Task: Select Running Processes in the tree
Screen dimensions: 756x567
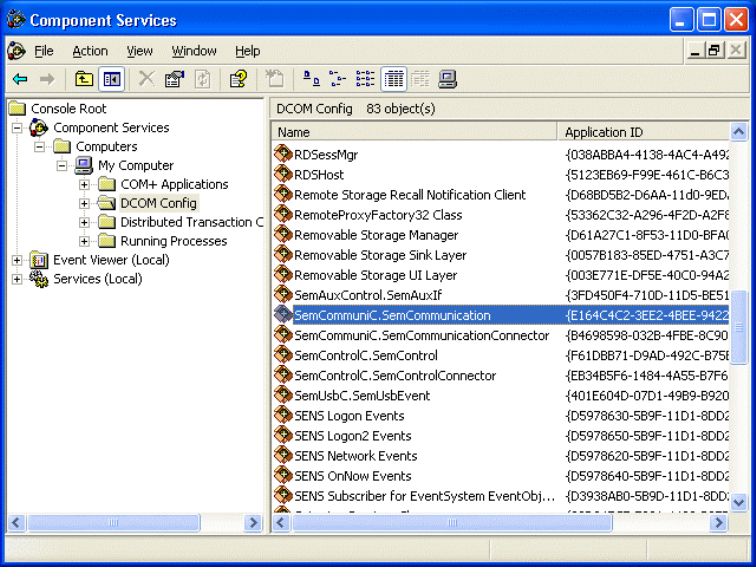Action: [174, 241]
